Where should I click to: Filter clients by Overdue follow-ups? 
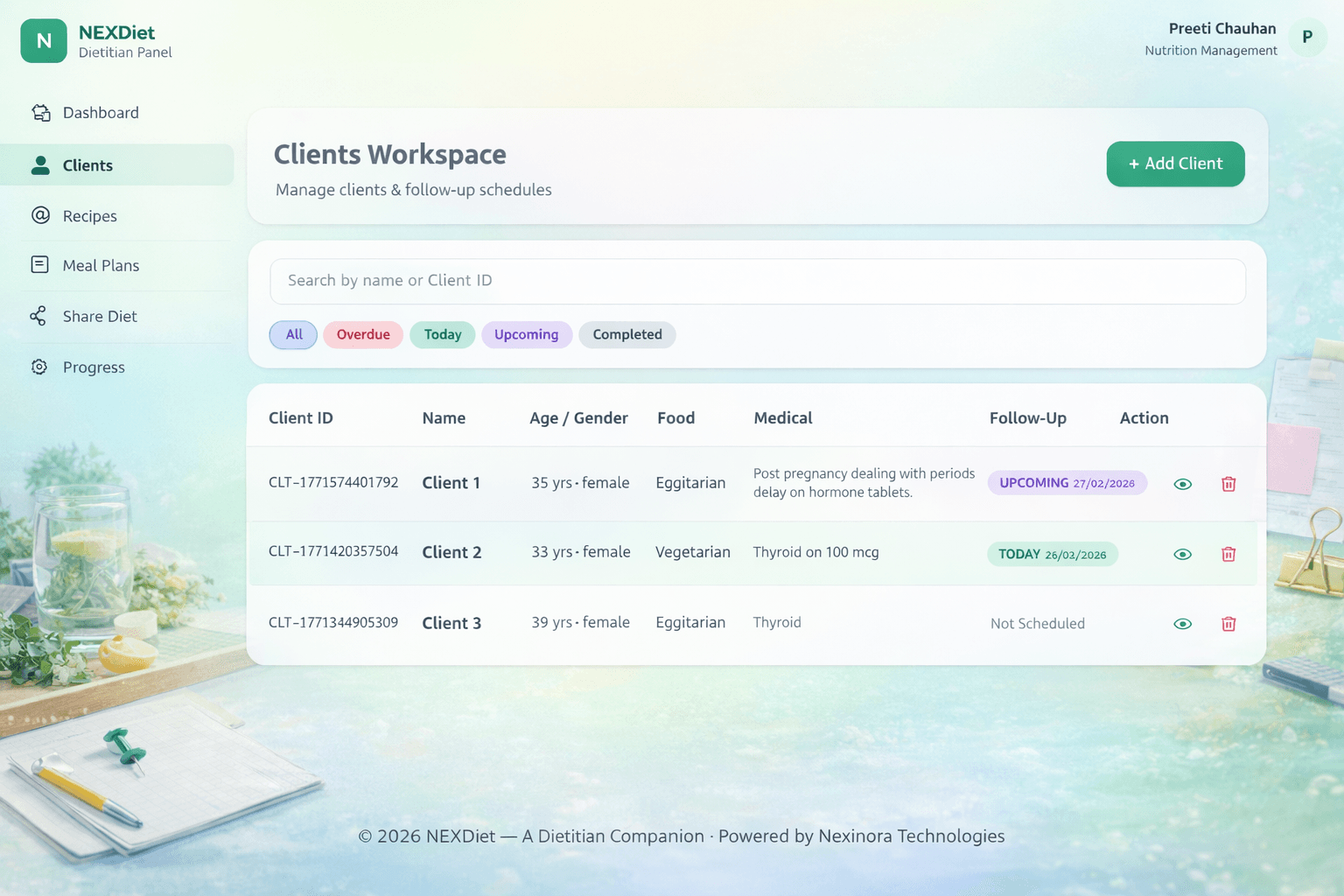363,335
